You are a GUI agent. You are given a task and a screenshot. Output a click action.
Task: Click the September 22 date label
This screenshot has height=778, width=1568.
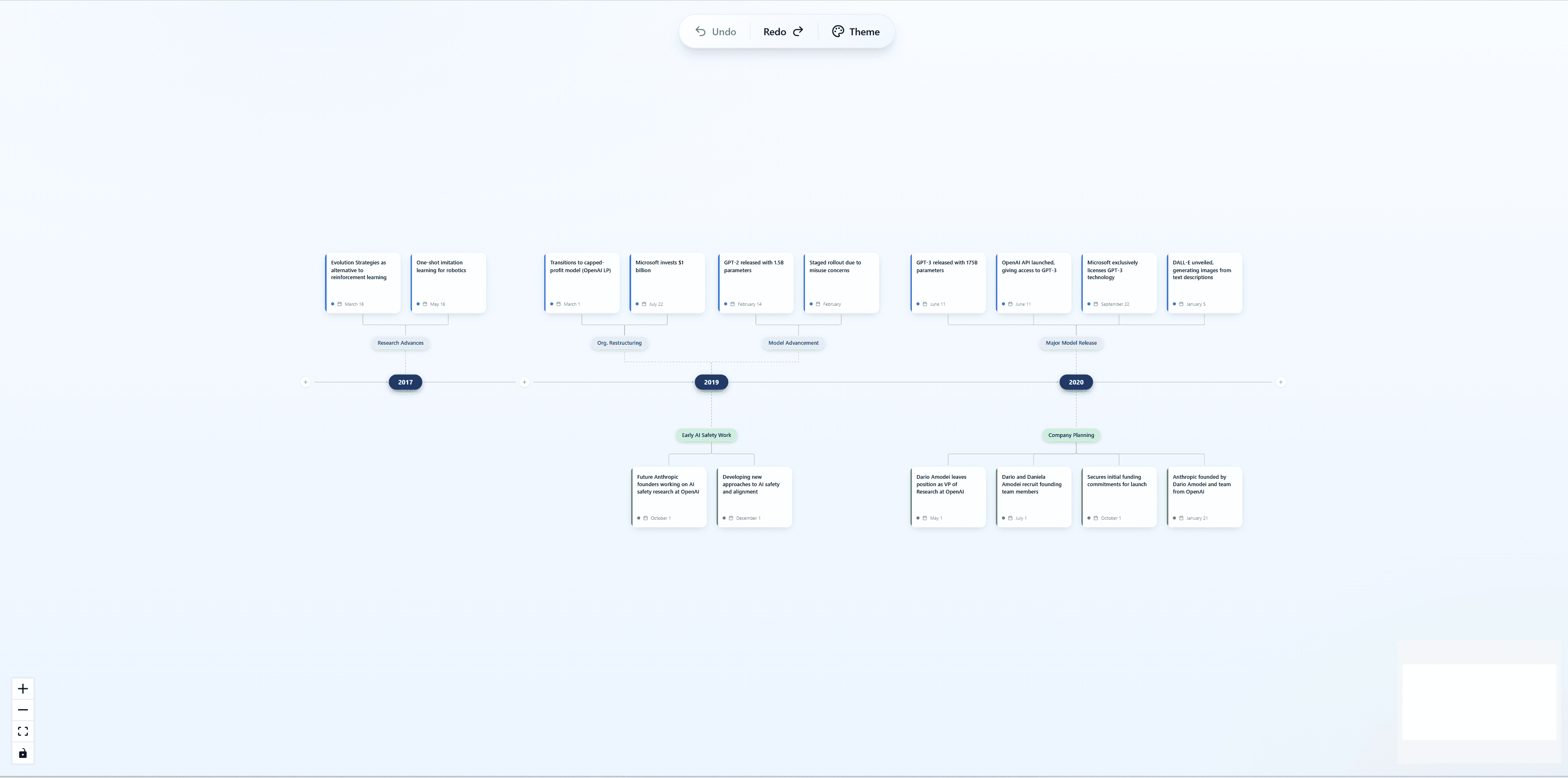coord(1115,304)
